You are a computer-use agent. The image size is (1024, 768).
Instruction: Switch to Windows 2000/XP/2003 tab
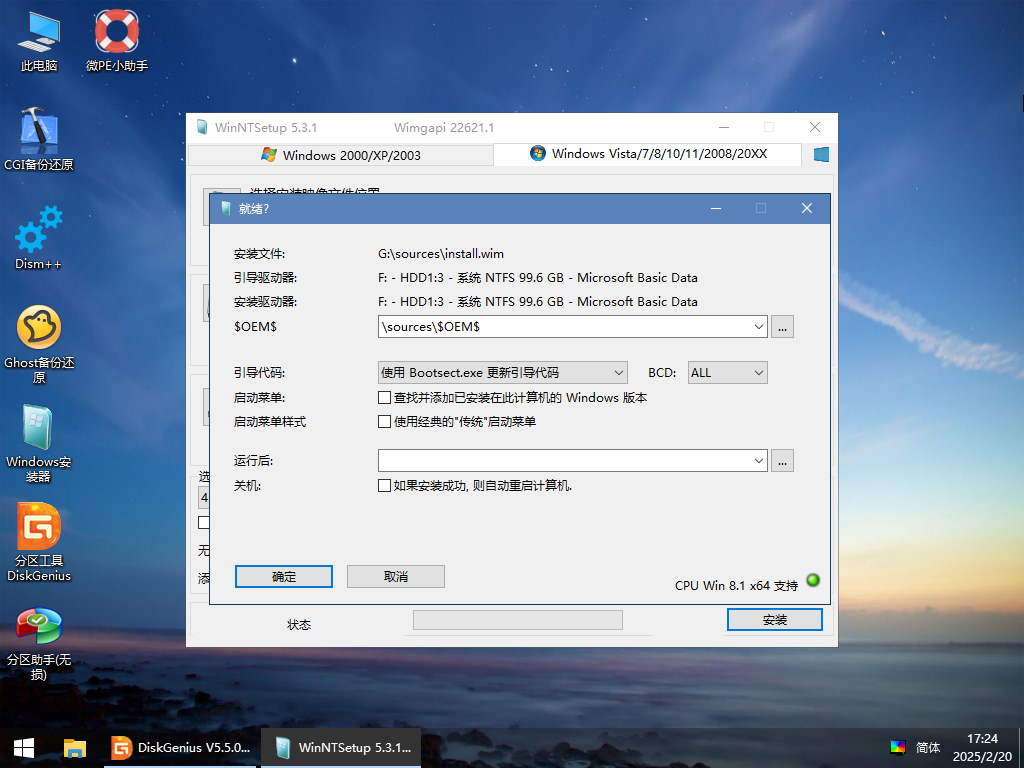click(x=340, y=155)
